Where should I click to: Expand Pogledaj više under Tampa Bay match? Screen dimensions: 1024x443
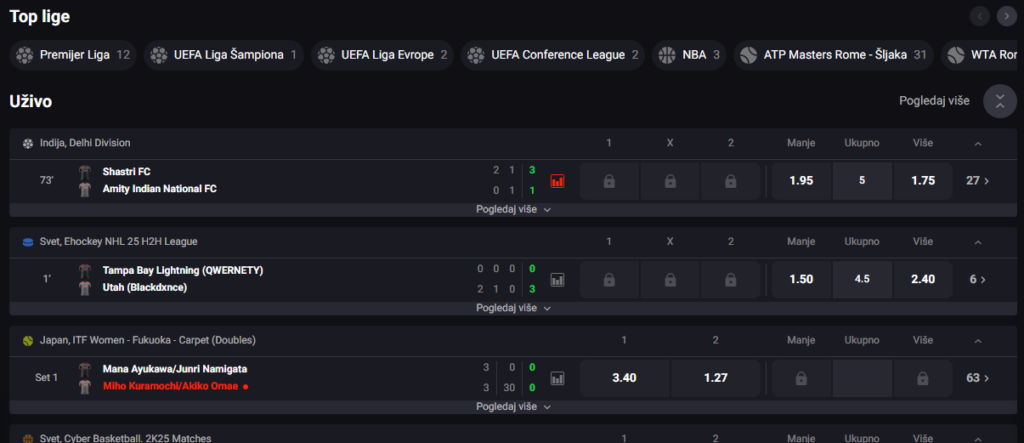coord(513,308)
